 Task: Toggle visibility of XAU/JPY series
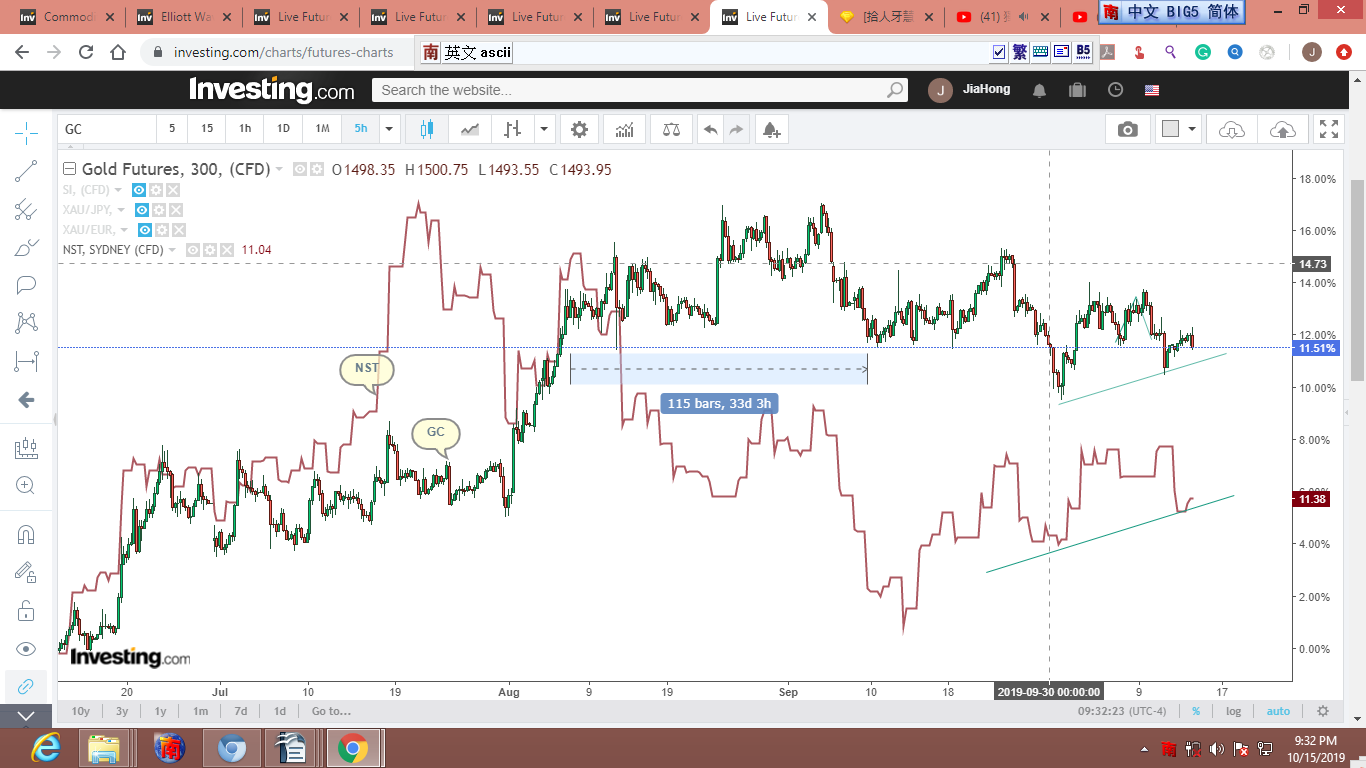pos(142,210)
